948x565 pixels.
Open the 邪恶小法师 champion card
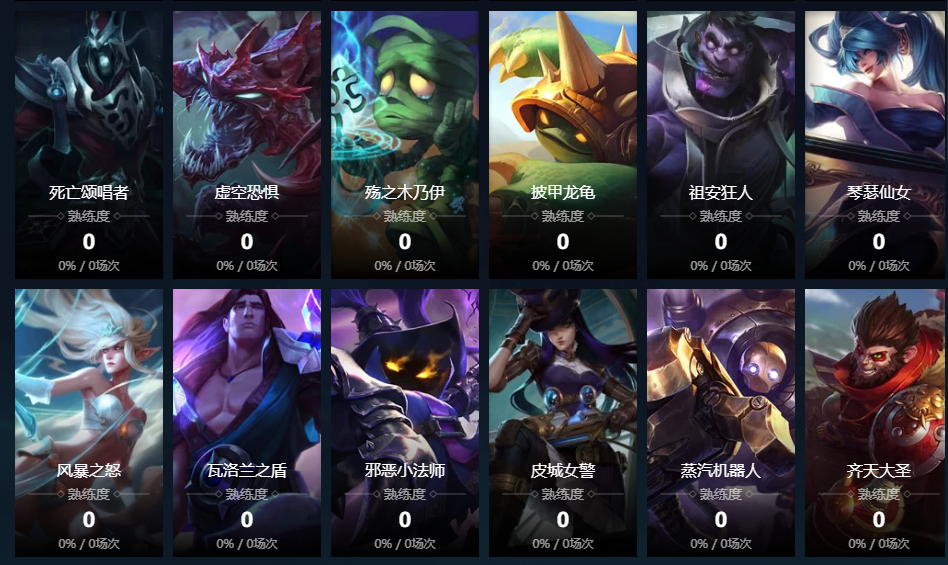[404, 422]
